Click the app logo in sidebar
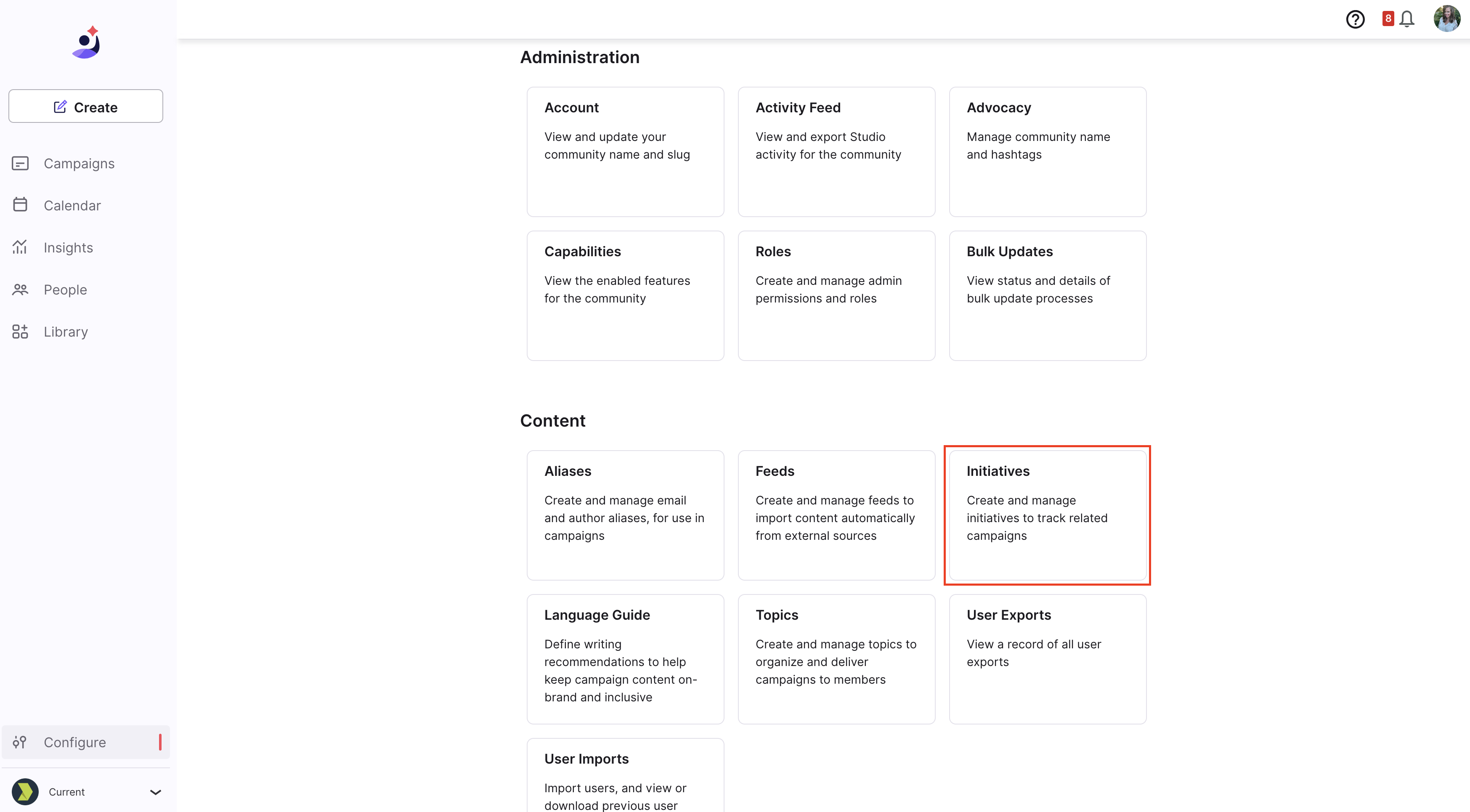Viewport: 1470px width, 812px height. (x=87, y=43)
